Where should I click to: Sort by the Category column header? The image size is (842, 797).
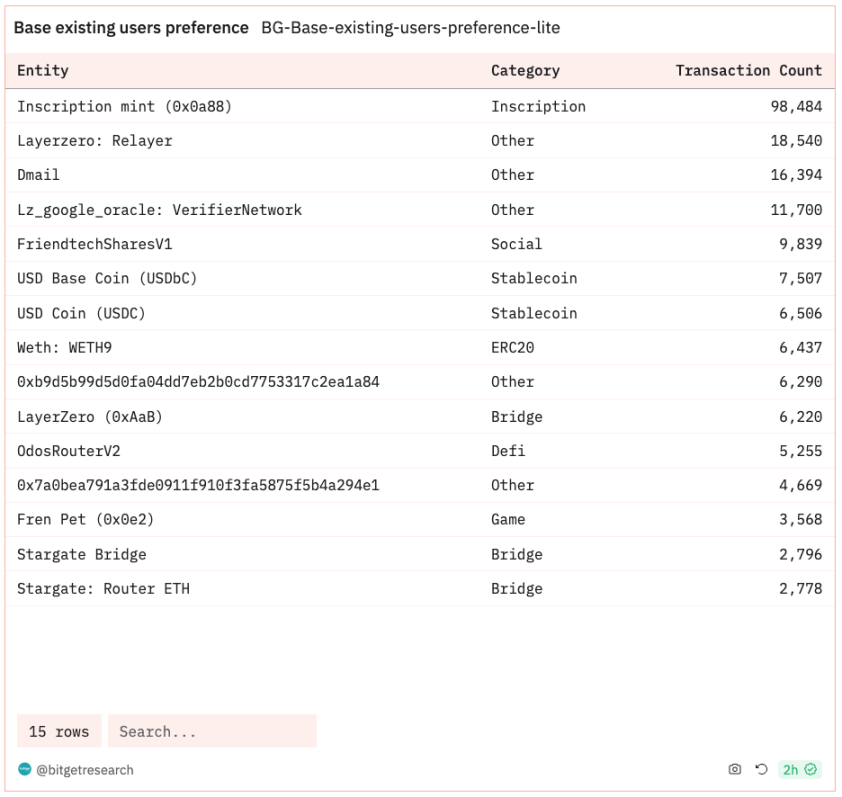click(525, 70)
